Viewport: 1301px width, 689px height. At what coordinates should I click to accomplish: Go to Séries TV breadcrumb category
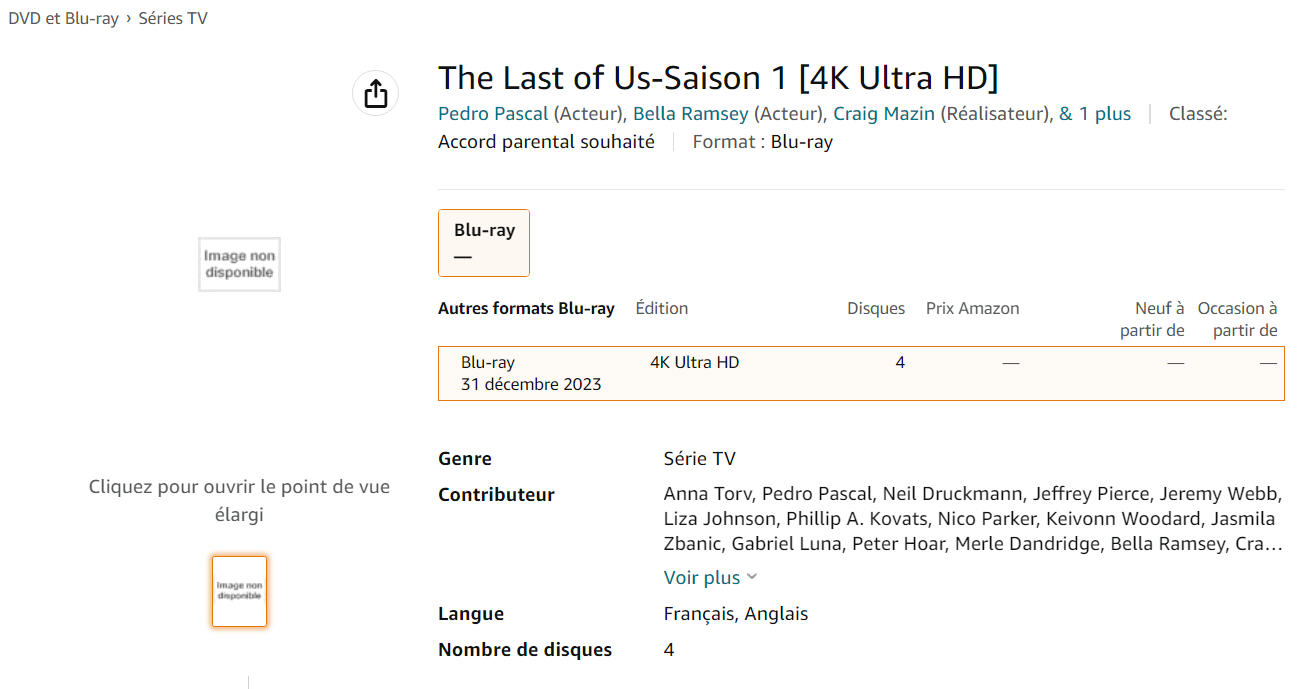(x=173, y=18)
